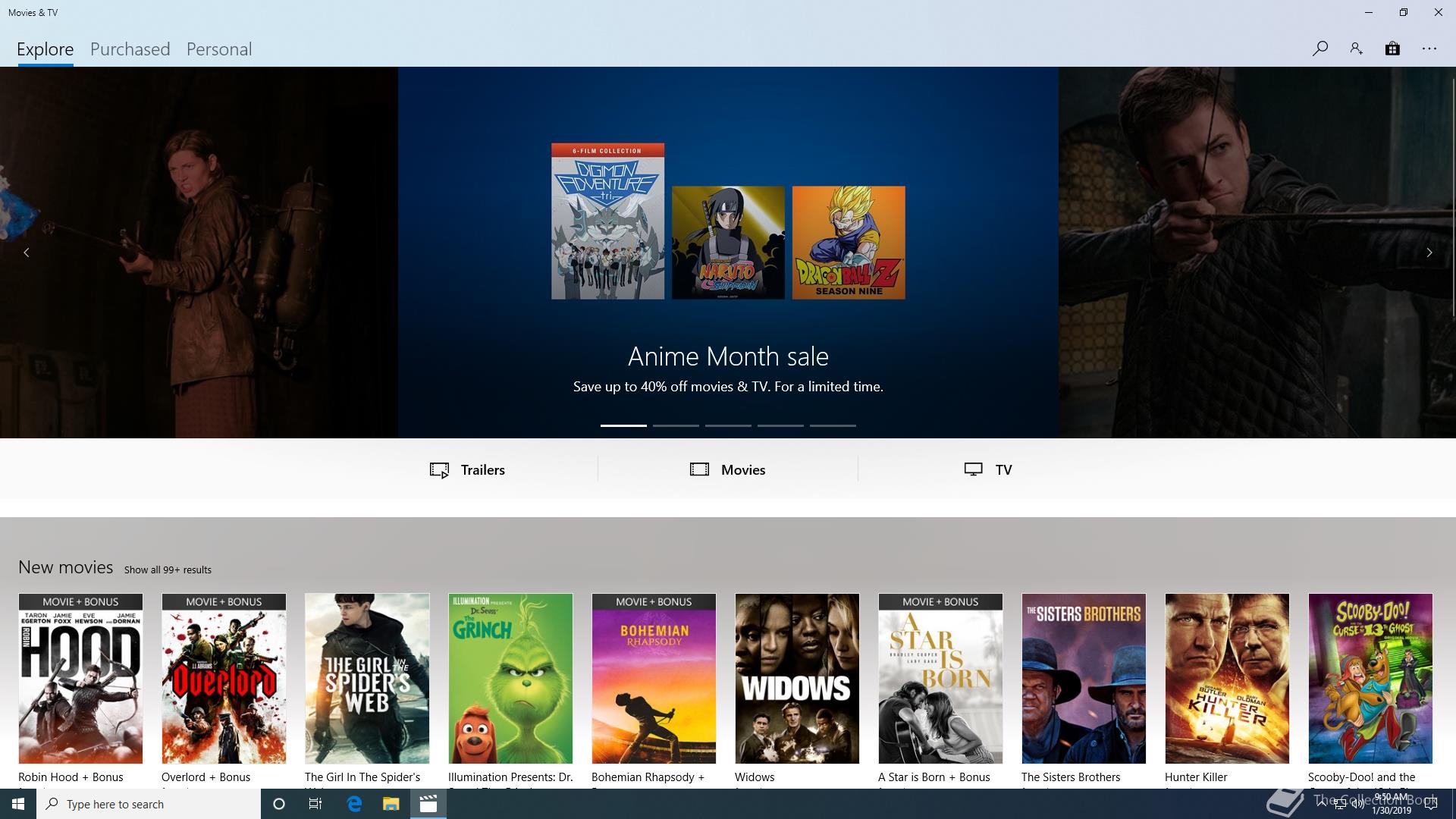
Task: Select the fifth carousel page indicator
Action: point(833,425)
